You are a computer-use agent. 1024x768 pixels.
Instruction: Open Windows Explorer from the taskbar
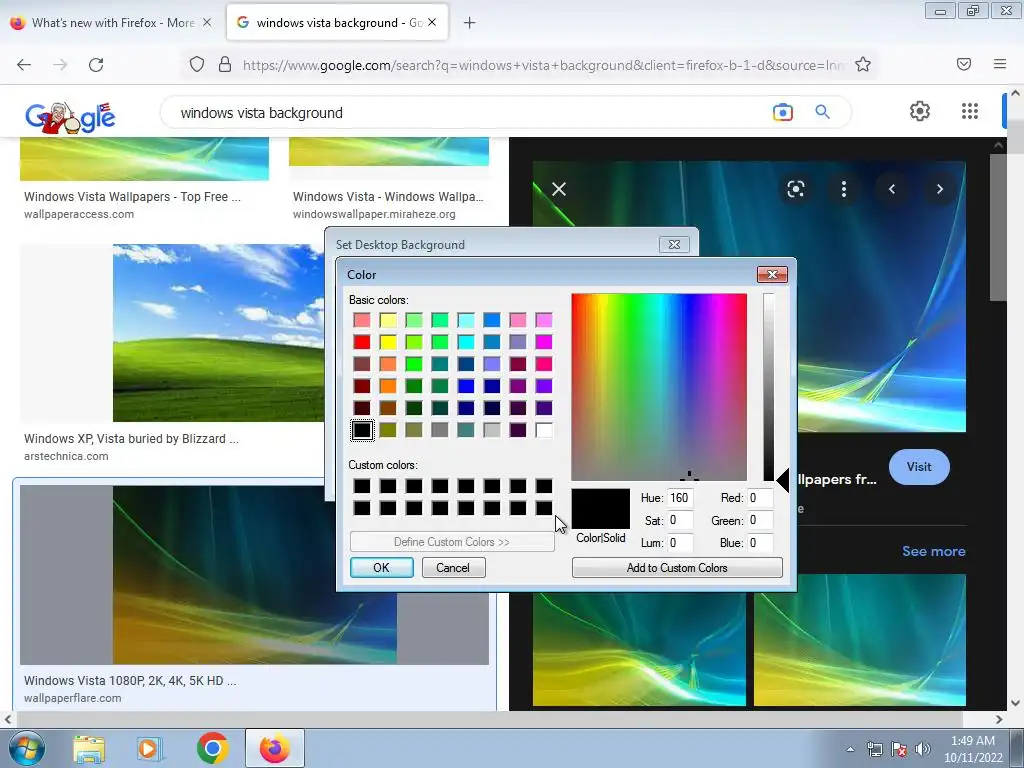pyautogui.click(x=89, y=749)
